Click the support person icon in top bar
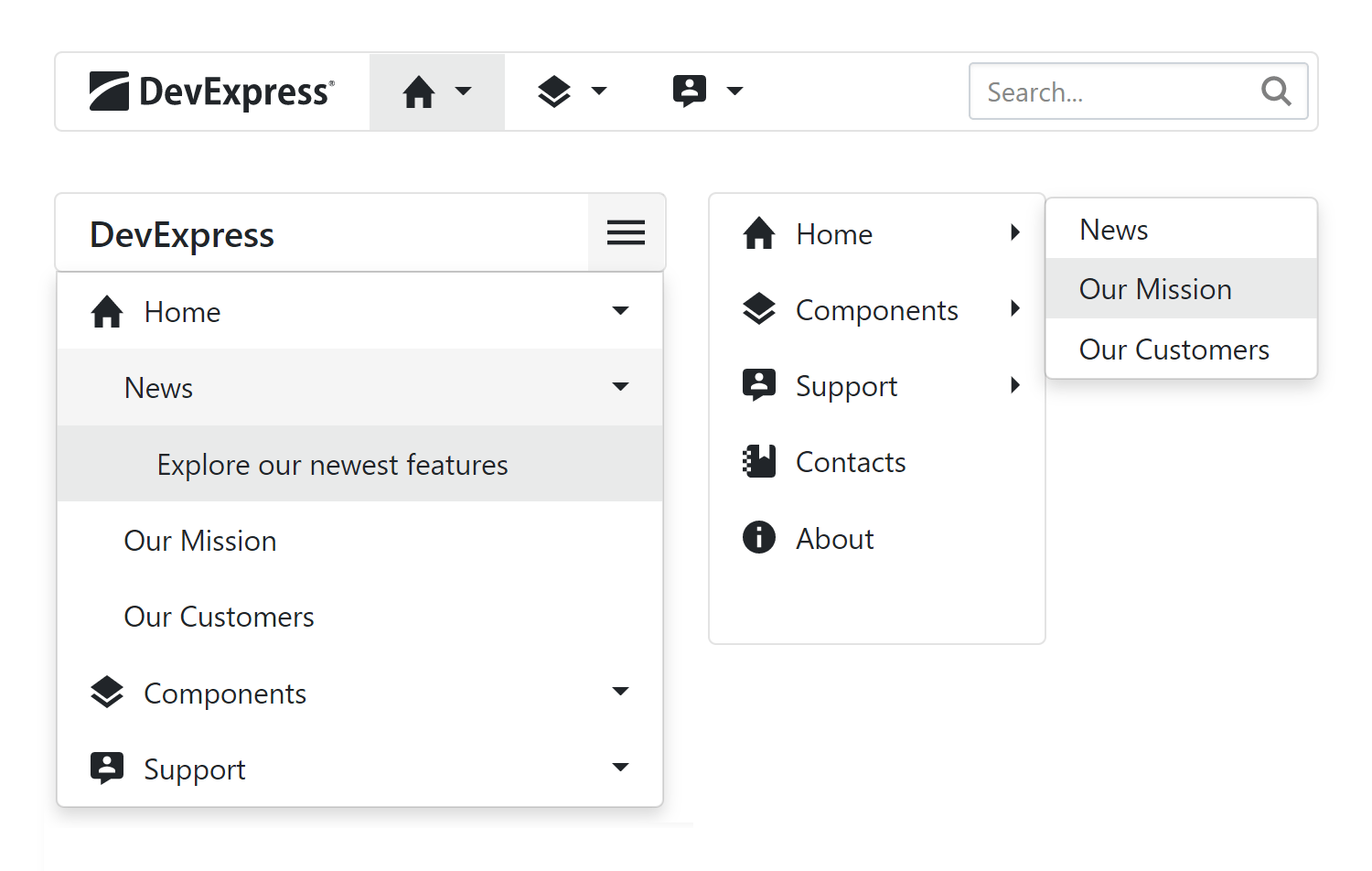Viewport: 1372px width, 871px height. (x=690, y=91)
